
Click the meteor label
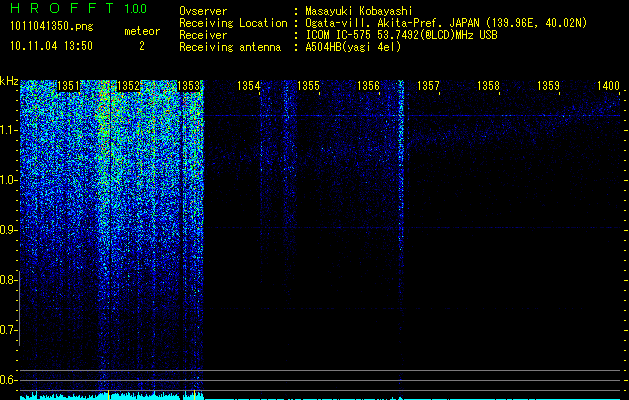(142, 31)
